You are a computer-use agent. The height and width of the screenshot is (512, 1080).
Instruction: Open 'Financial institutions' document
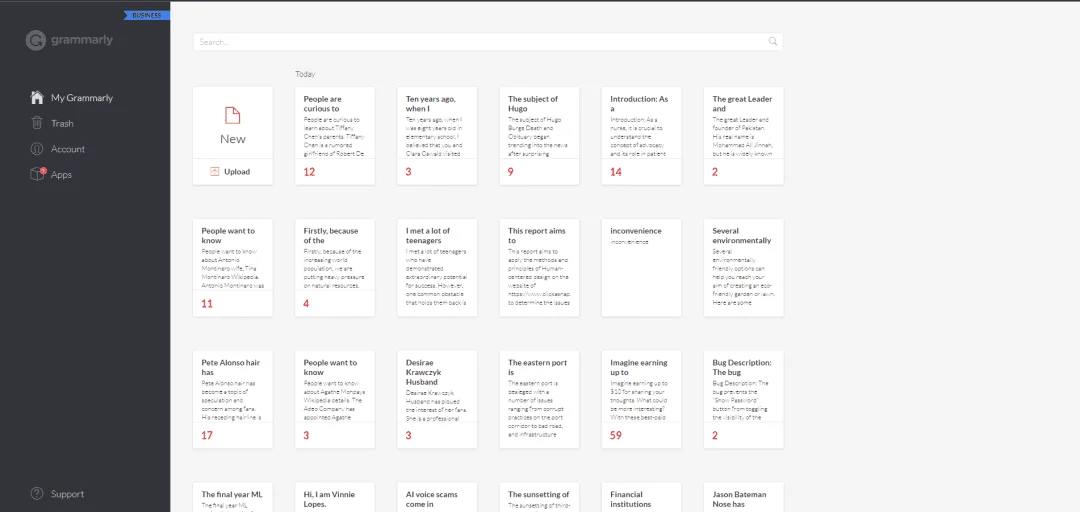point(641,497)
